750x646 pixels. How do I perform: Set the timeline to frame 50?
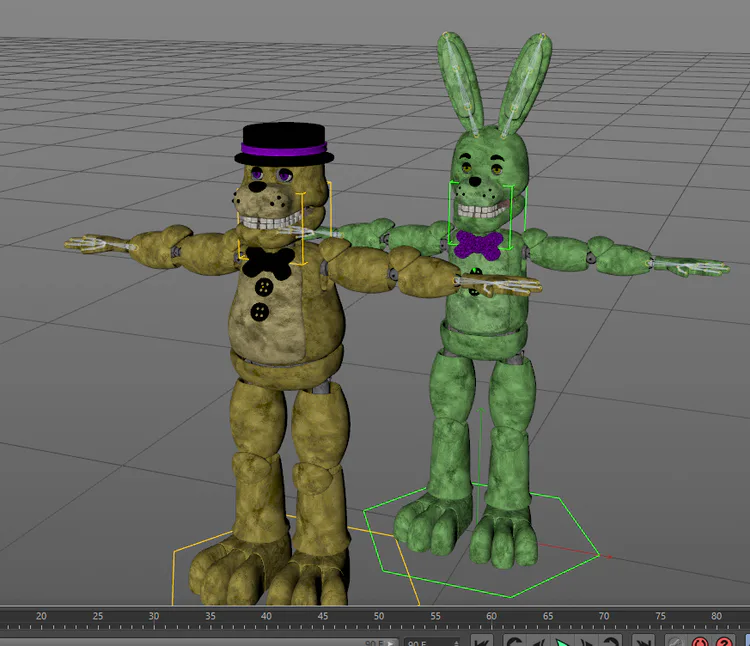click(x=379, y=616)
